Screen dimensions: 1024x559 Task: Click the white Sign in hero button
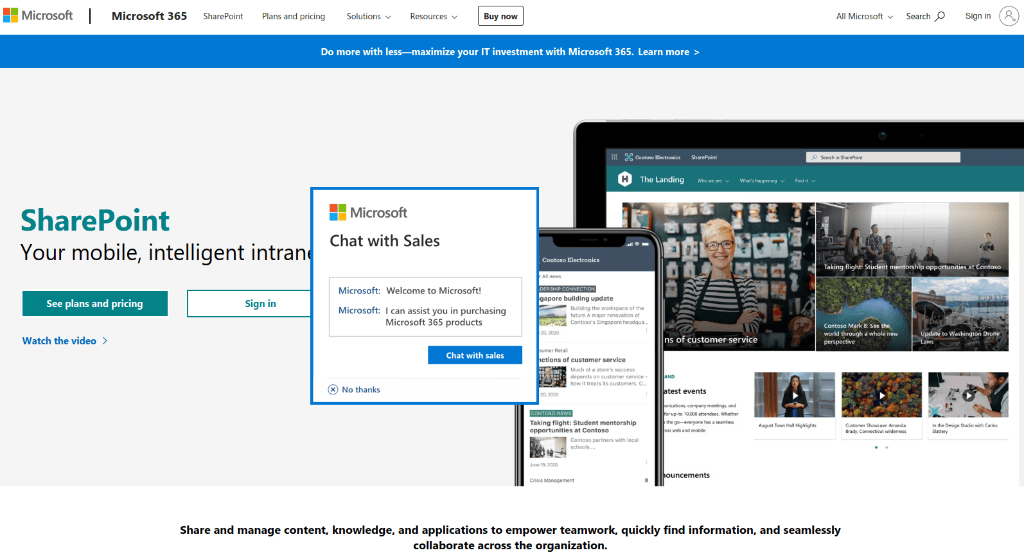click(249, 304)
